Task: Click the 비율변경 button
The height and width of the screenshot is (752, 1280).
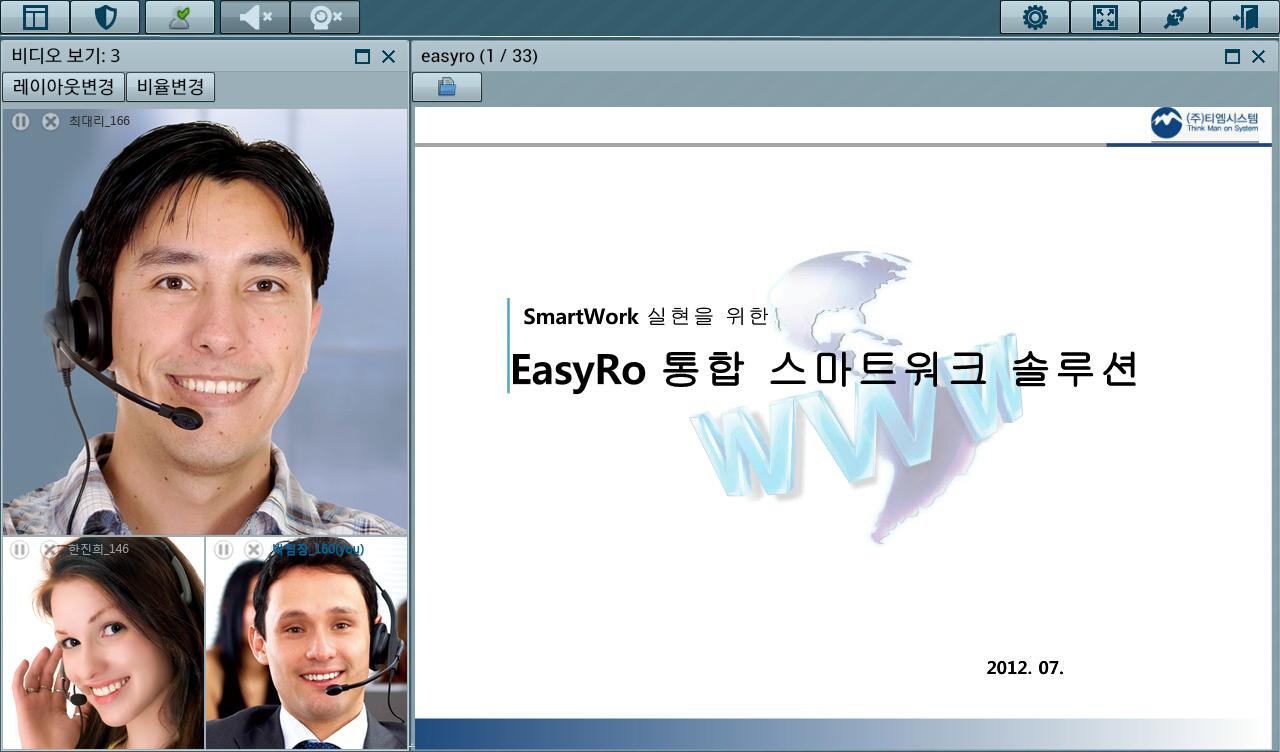Action: tap(171, 87)
